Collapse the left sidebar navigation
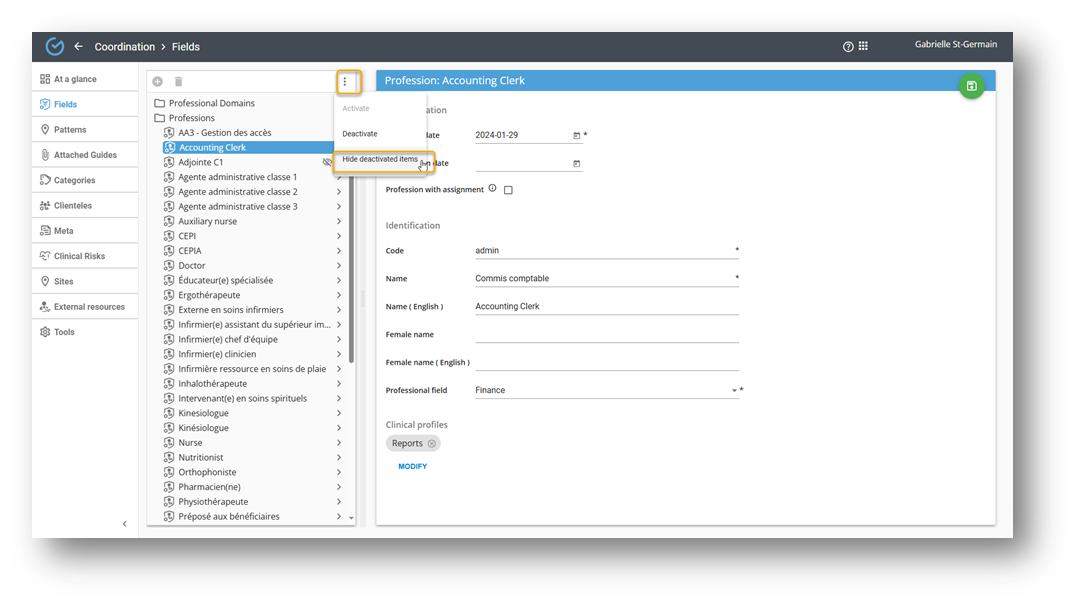 125,524
